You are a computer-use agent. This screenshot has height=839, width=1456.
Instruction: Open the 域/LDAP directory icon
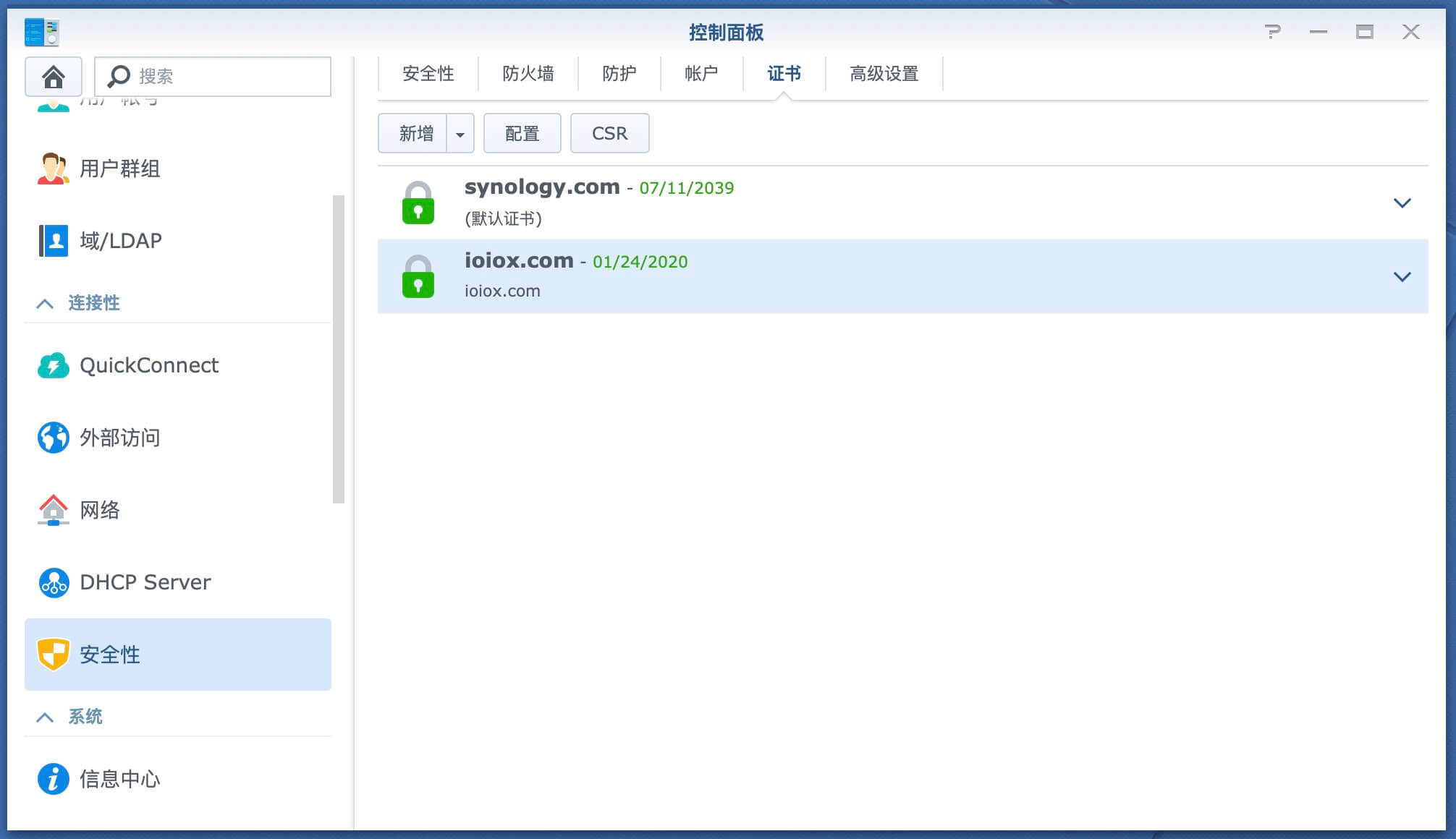(x=53, y=241)
